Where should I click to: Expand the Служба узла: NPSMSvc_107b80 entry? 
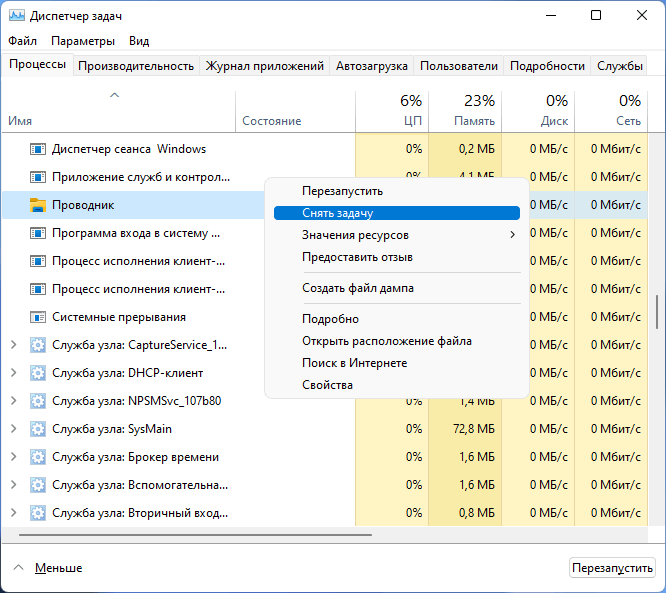[13, 401]
